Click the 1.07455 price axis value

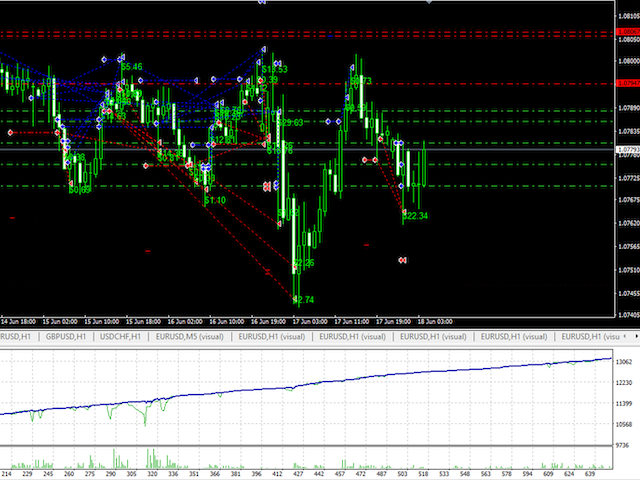pos(629,293)
